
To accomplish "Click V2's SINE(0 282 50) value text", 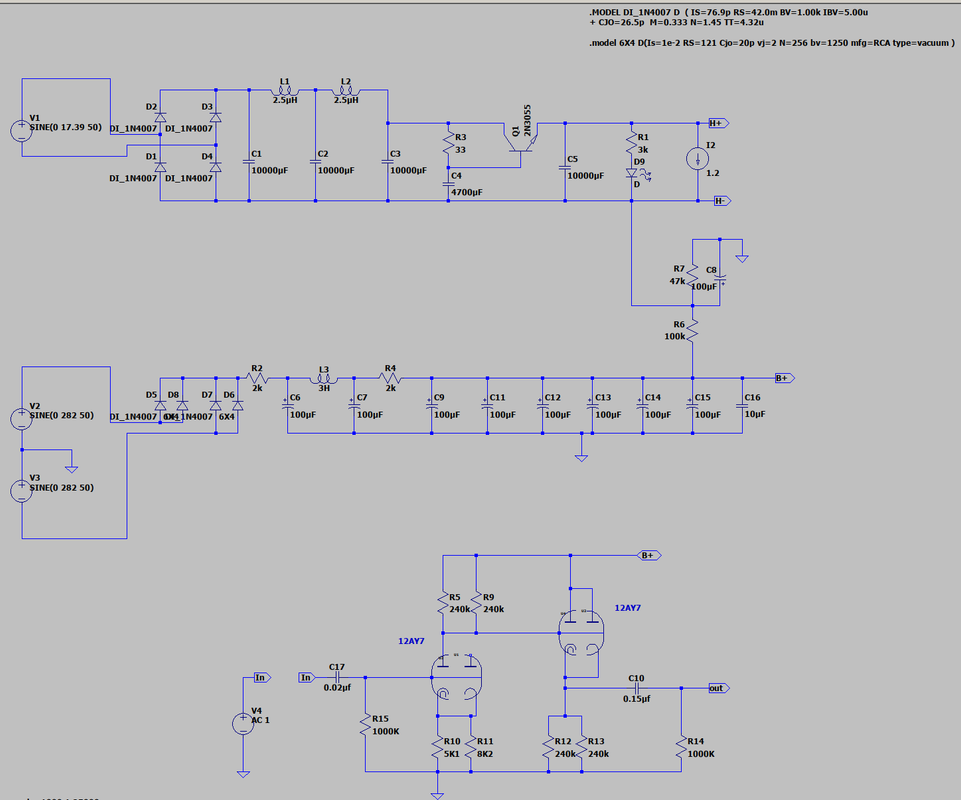I will pyautogui.click(x=62, y=416).
